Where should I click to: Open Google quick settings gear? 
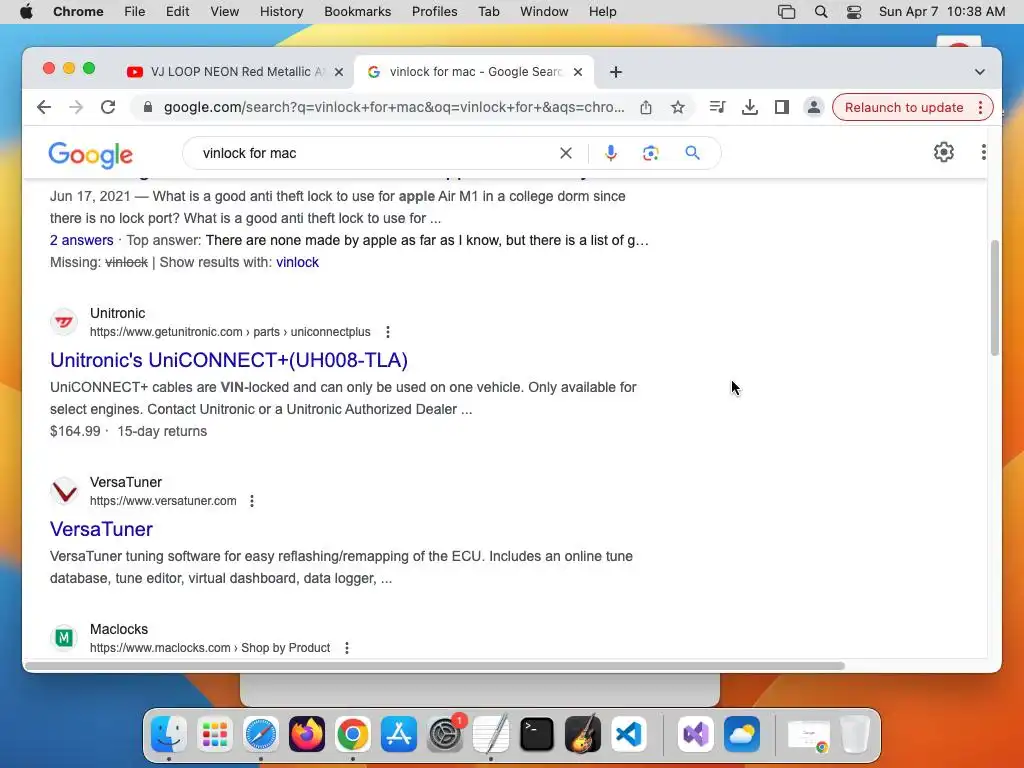coord(944,152)
